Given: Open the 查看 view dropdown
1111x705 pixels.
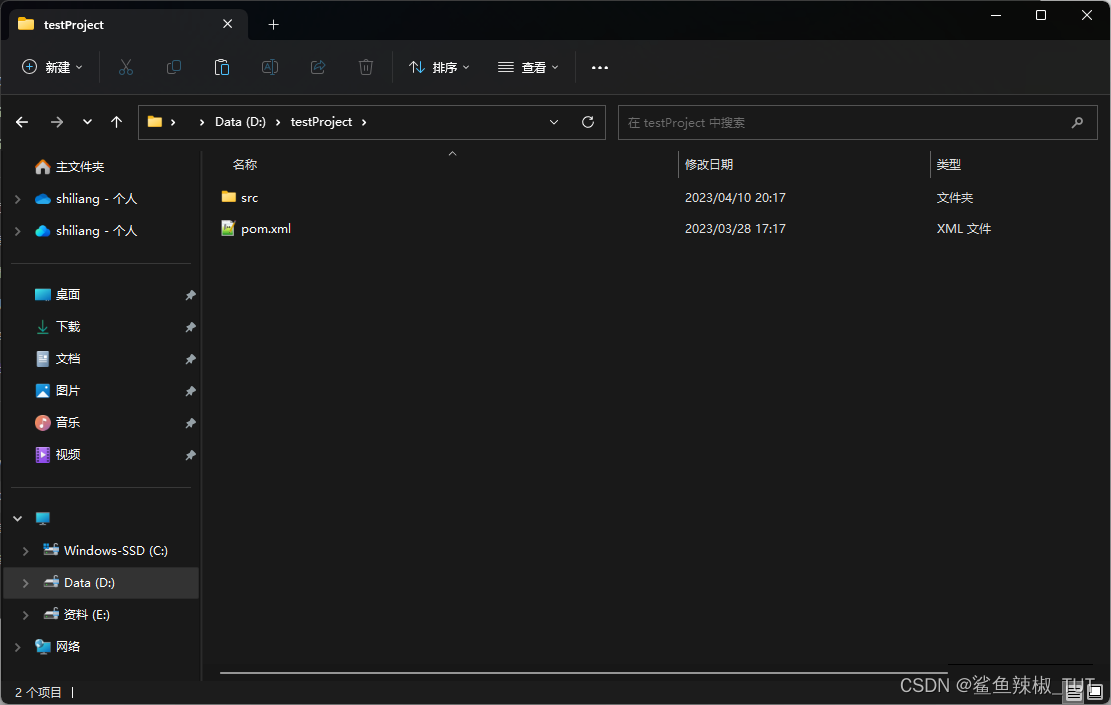Looking at the screenshot, I should 528,67.
